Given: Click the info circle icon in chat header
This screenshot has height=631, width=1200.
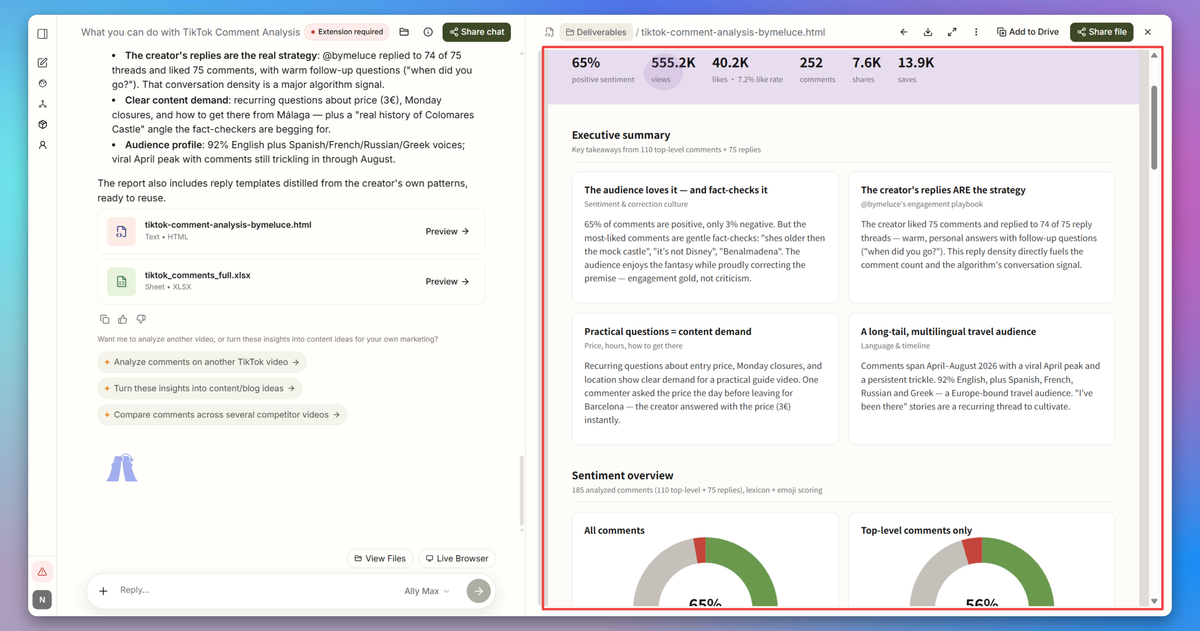Looking at the screenshot, I should [x=428, y=32].
